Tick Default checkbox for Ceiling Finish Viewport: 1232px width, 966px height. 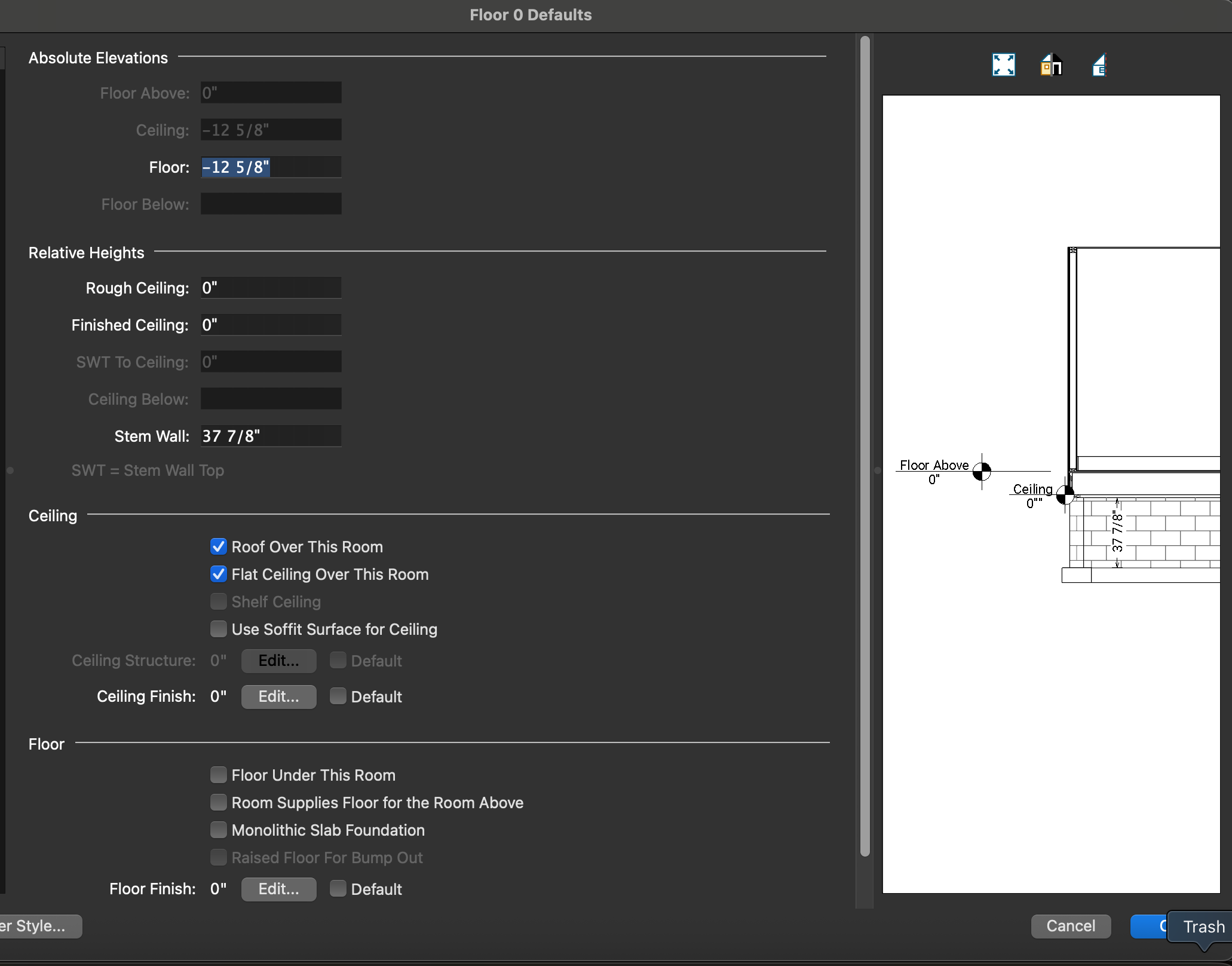[x=338, y=696]
